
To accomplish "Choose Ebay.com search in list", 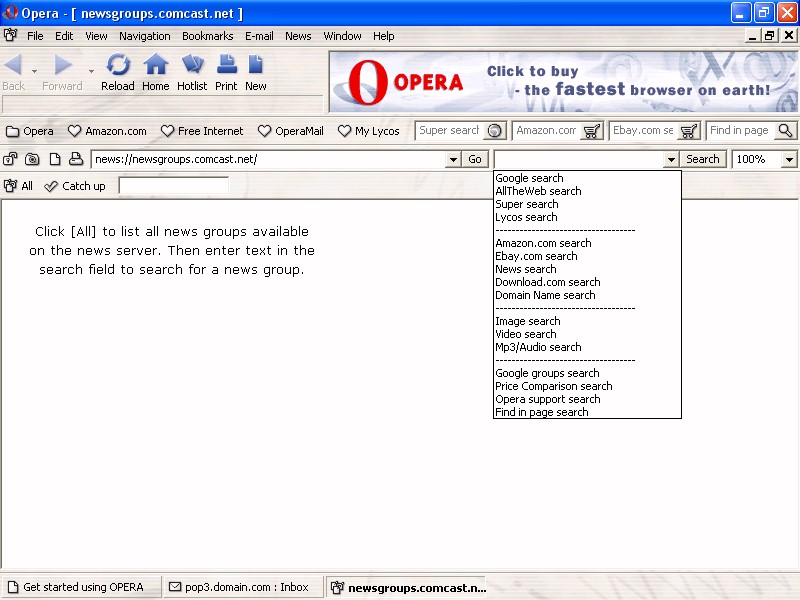I will pos(587,256).
